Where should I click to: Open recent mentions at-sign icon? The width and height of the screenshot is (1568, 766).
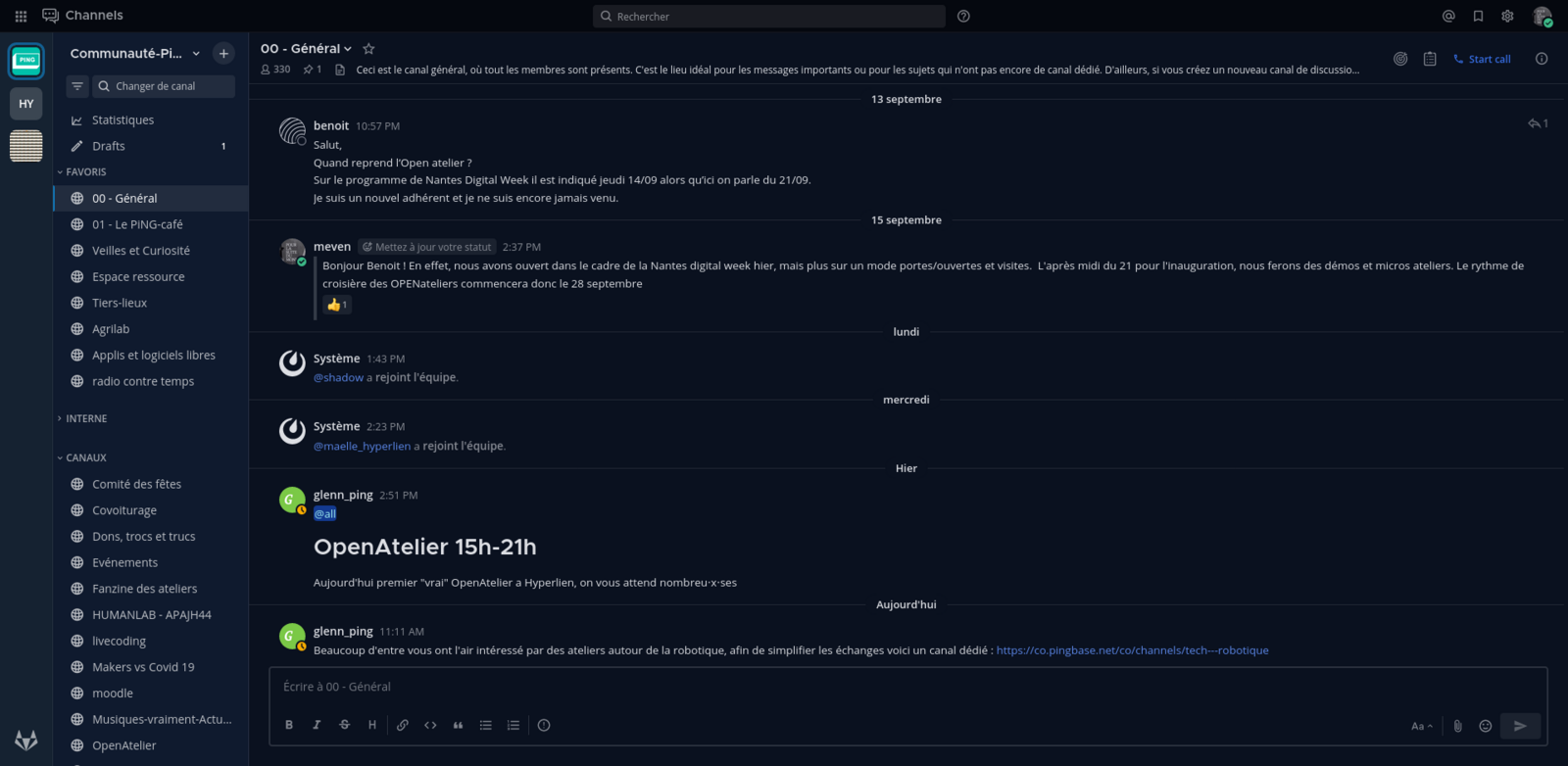coord(1448,16)
